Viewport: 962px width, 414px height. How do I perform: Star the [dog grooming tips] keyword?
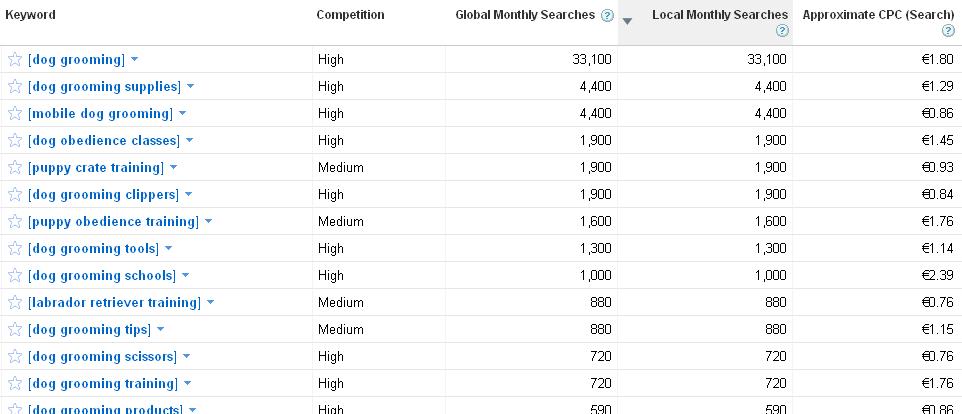pyautogui.click(x=15, y=329)
